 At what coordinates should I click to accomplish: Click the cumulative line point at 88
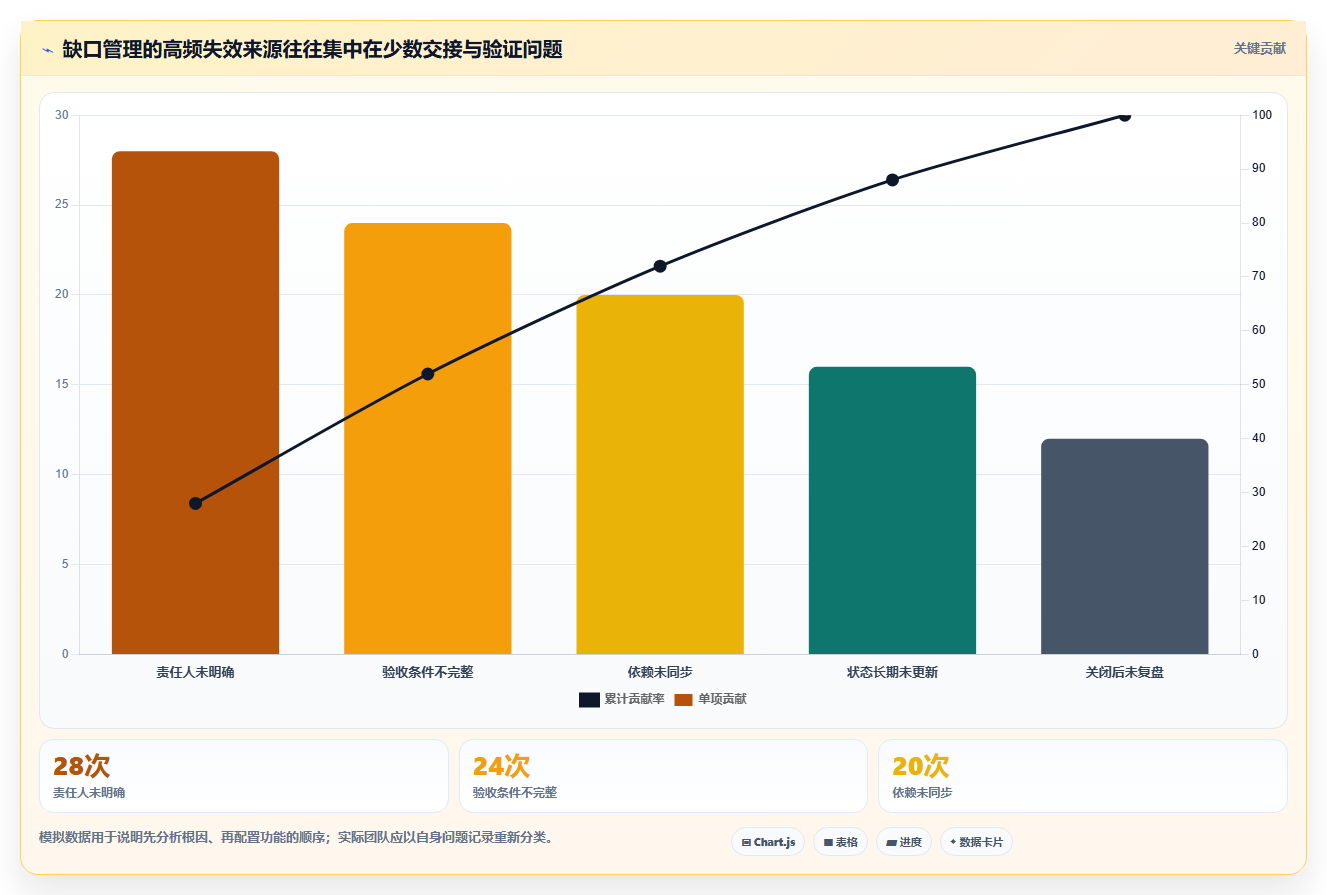(892, 180)
